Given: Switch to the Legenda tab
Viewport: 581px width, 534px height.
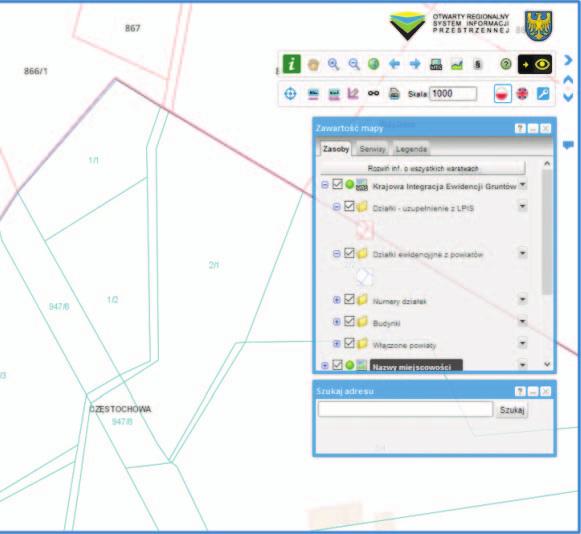Looking at the screenshot, I should click(x=411, y=149).
